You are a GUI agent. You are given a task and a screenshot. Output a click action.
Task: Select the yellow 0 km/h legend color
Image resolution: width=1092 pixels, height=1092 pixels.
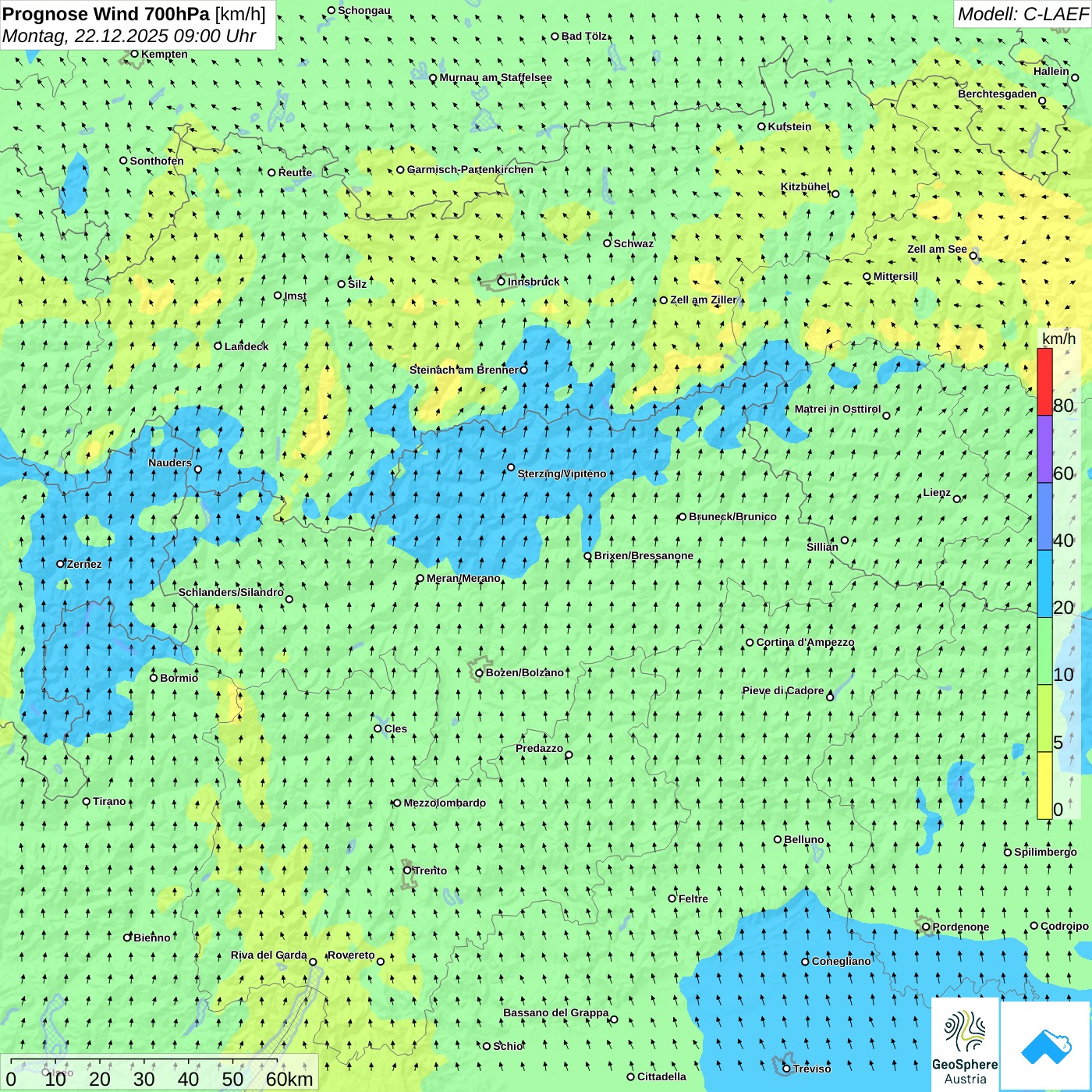click(1044, 785)
